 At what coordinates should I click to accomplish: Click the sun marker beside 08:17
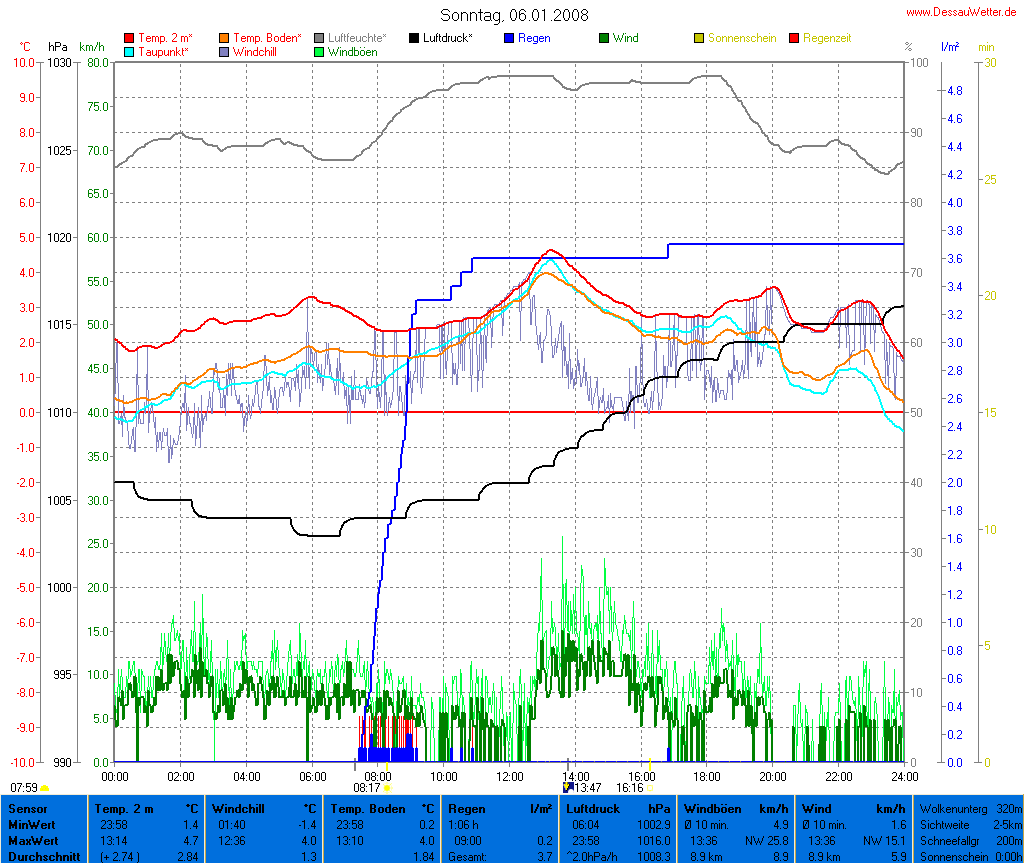click(387, 788)
